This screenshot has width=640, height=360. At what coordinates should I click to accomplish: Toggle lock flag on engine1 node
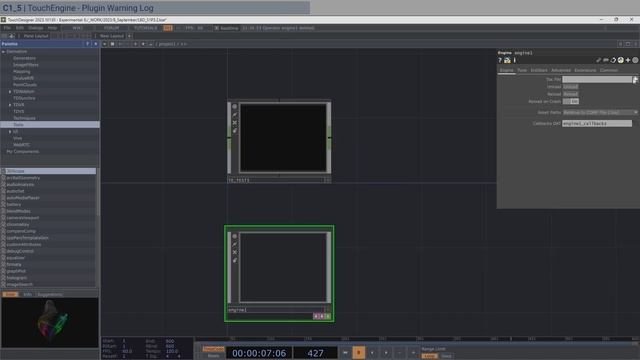(x=235, y=260)
